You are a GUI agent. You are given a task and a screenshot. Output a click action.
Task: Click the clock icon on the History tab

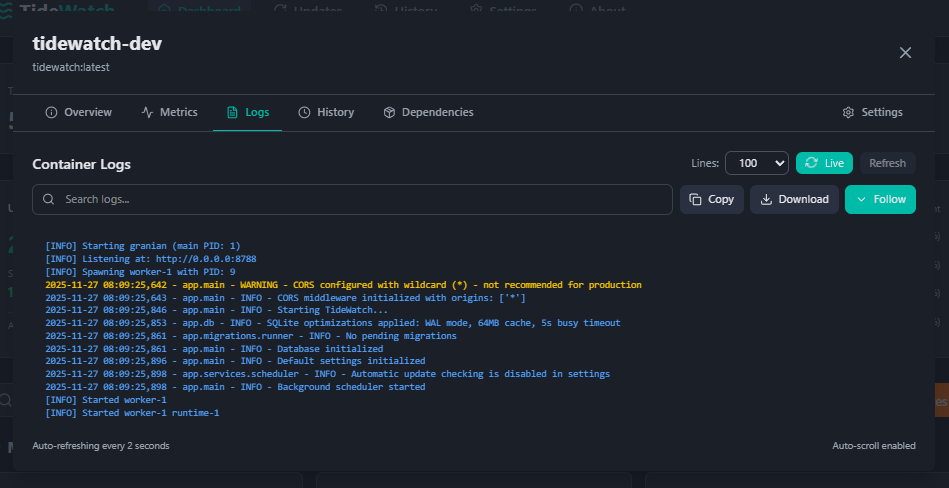coord(305,113)
